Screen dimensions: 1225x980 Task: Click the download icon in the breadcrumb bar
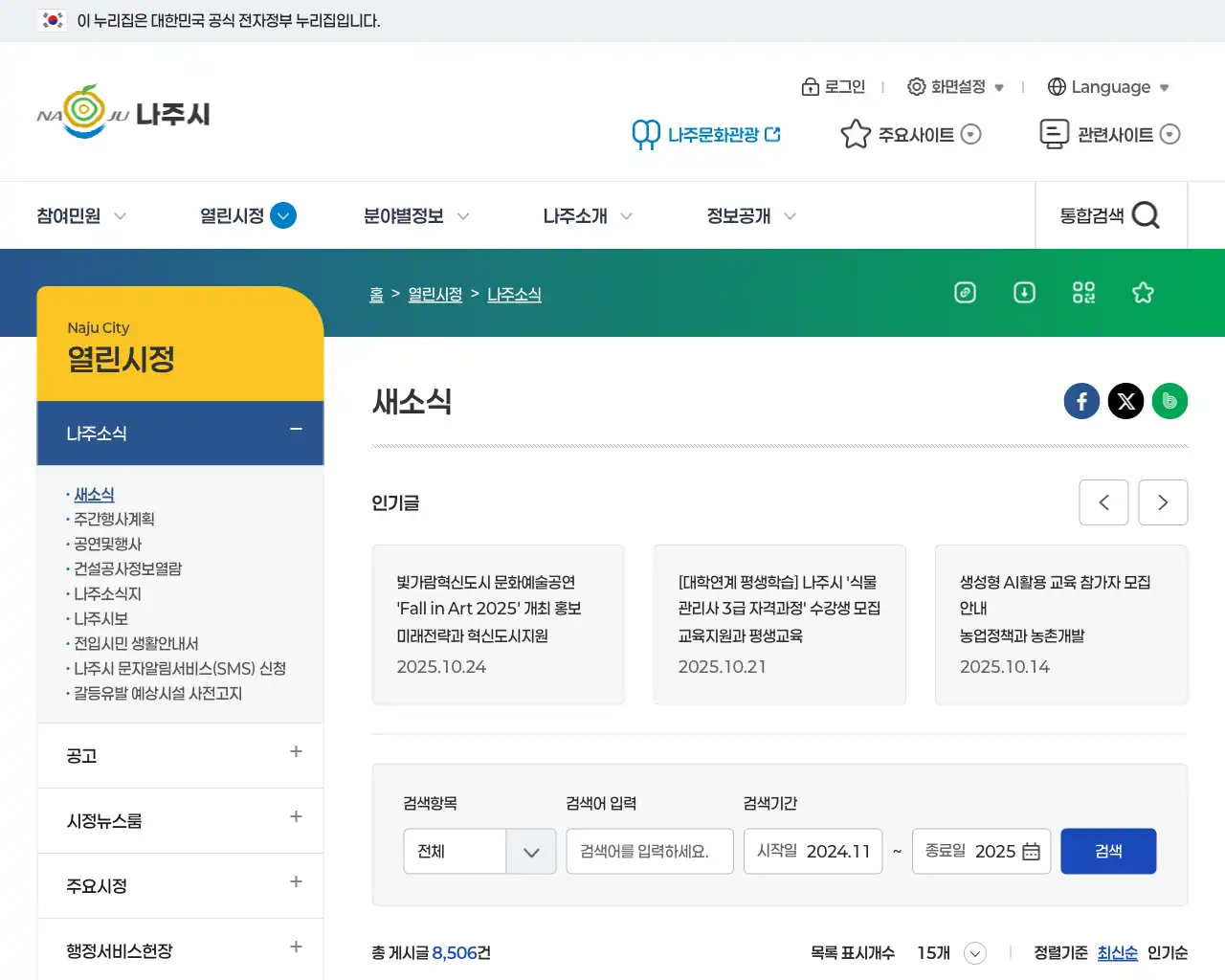tap(1024, 293)
